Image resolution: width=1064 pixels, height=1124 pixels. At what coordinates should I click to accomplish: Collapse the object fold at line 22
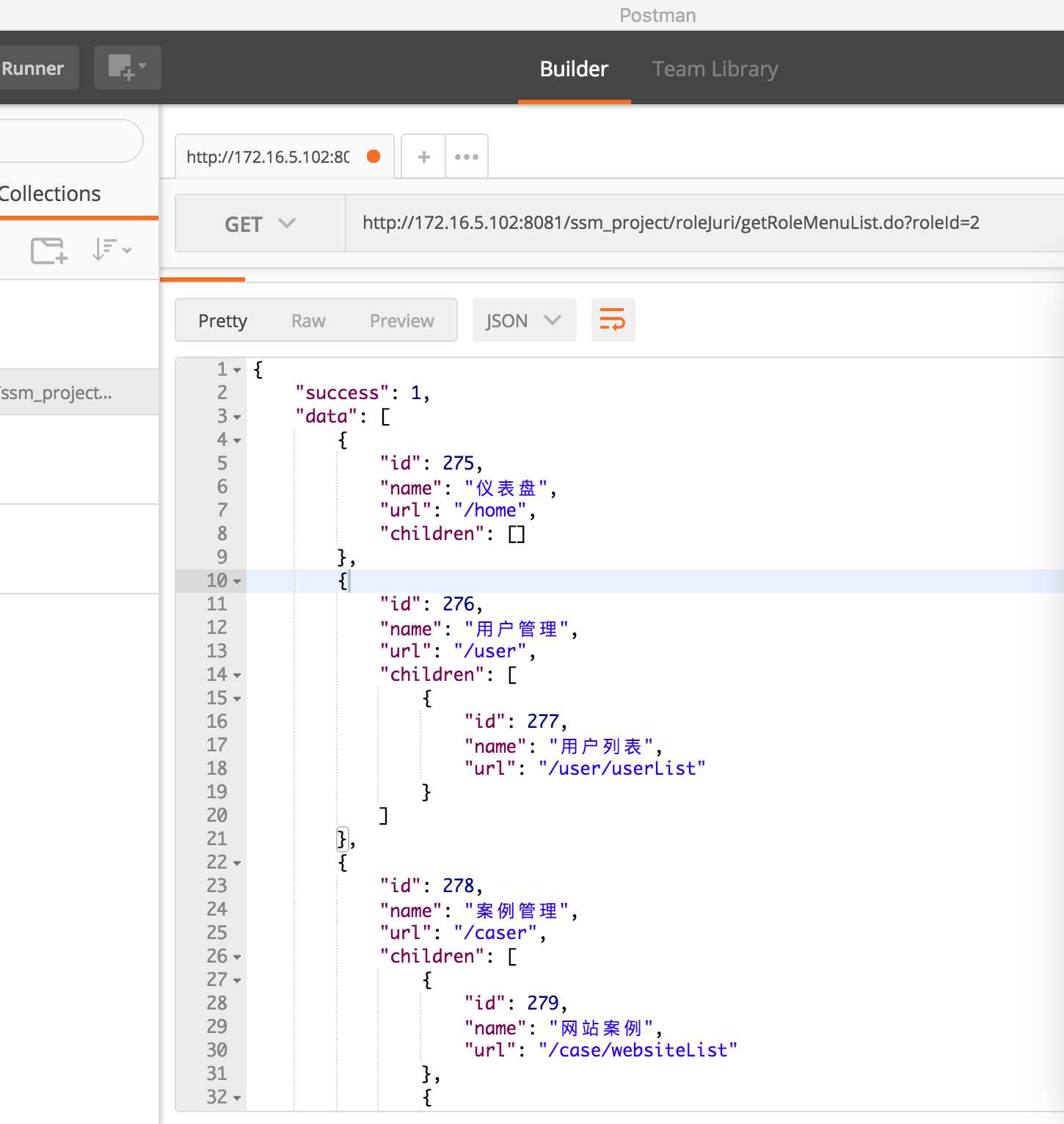point(237,864)
